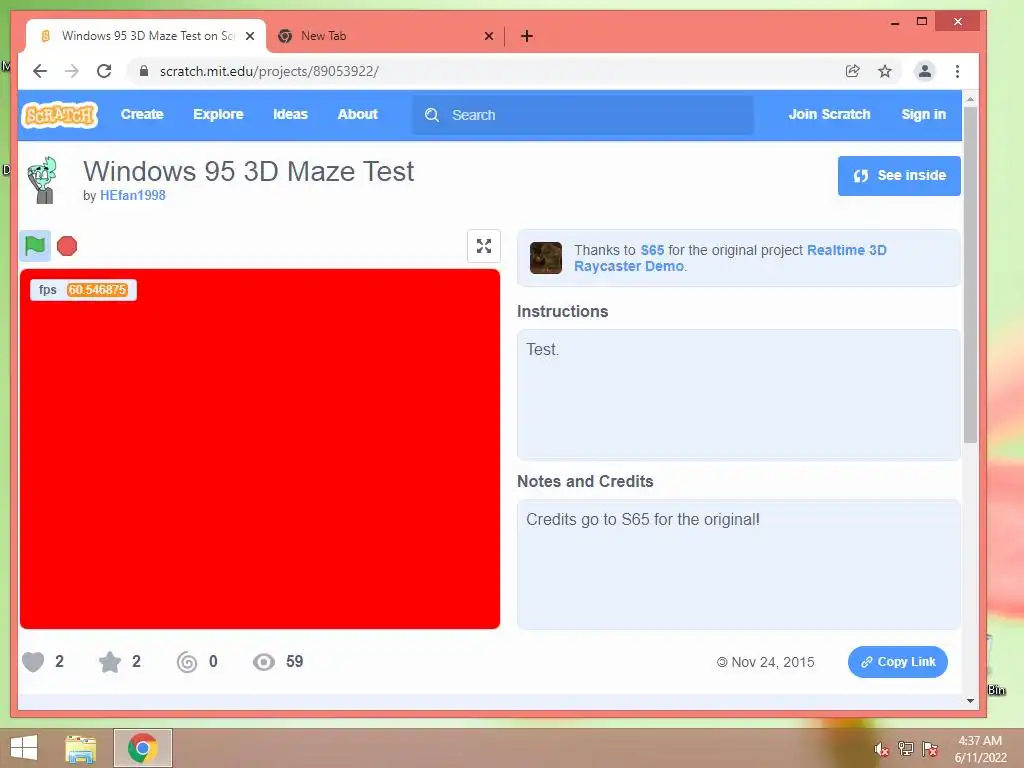Image resolution: width=1024 pixels, height=768 pixels.
Task: Click the views eye icon
Action: tap(264, 662)
